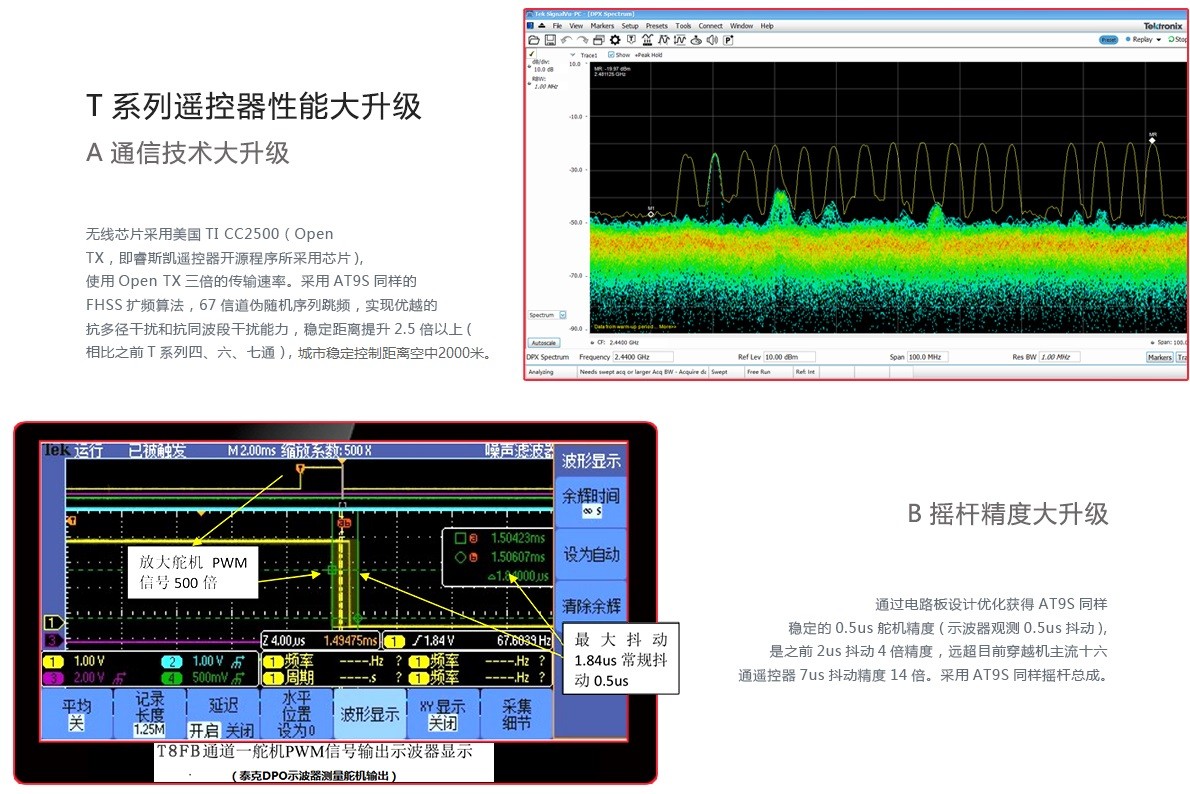Open the Connect menu
1190x794 pixels.
(710, 26)
